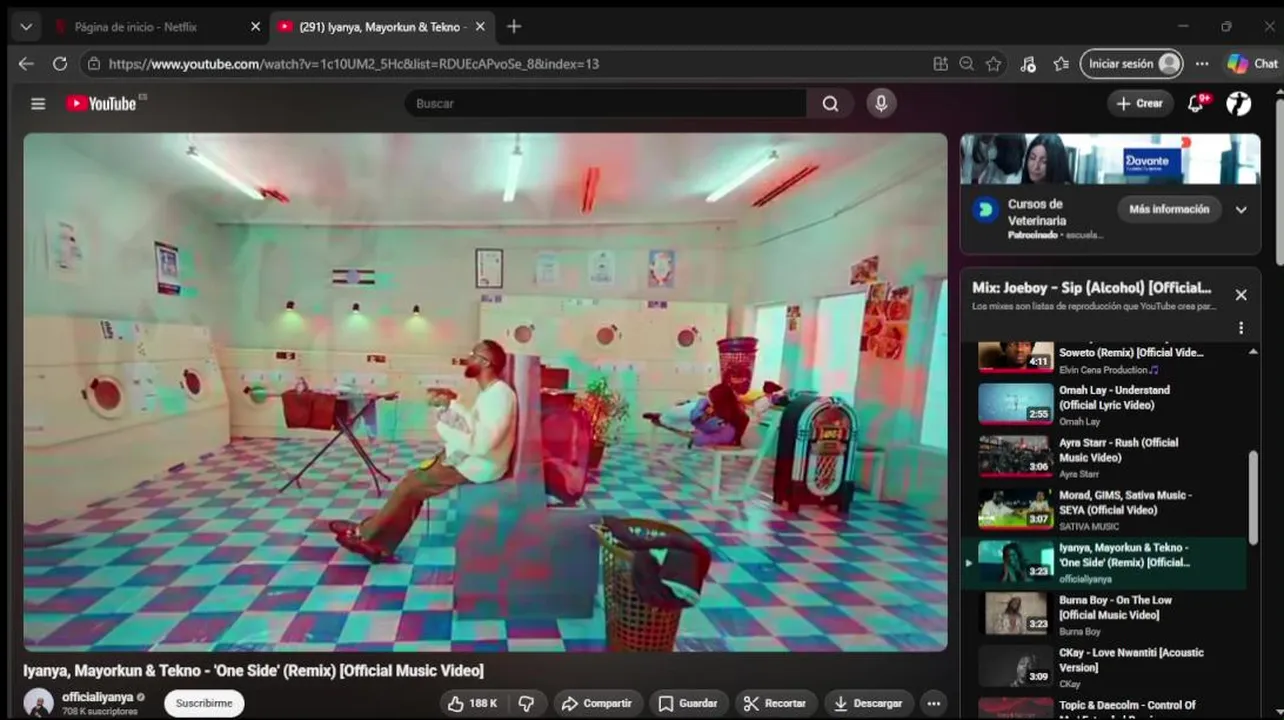Open the YouTube account avatar menu
1284x720 pixels.
tap(1239, 103)
